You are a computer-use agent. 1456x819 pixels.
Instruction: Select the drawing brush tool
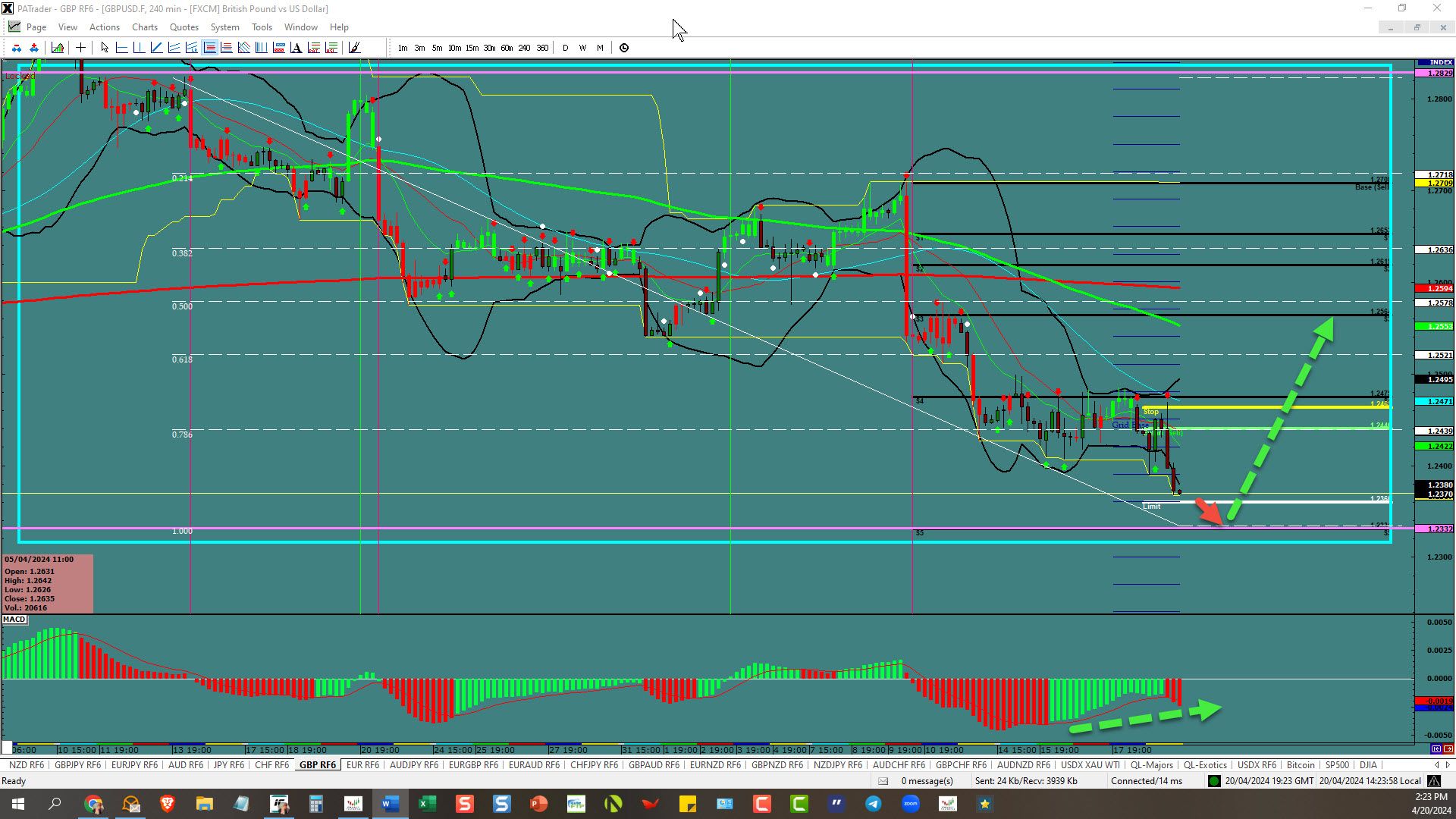click(353, 48)
